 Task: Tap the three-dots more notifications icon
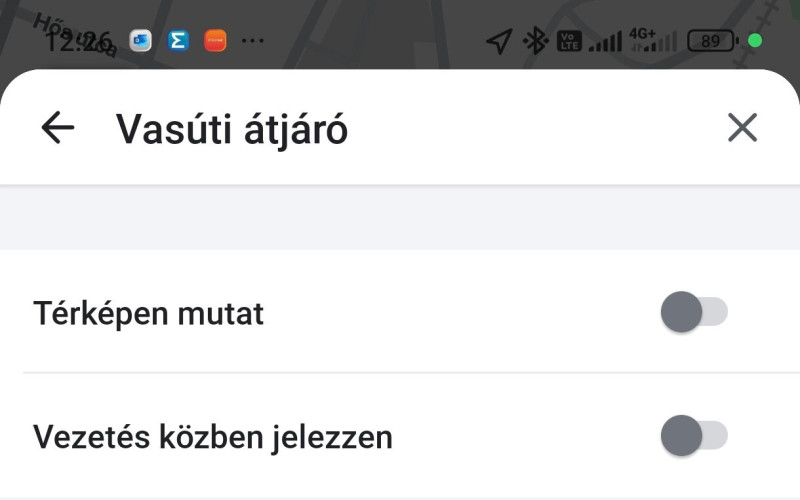253,42
